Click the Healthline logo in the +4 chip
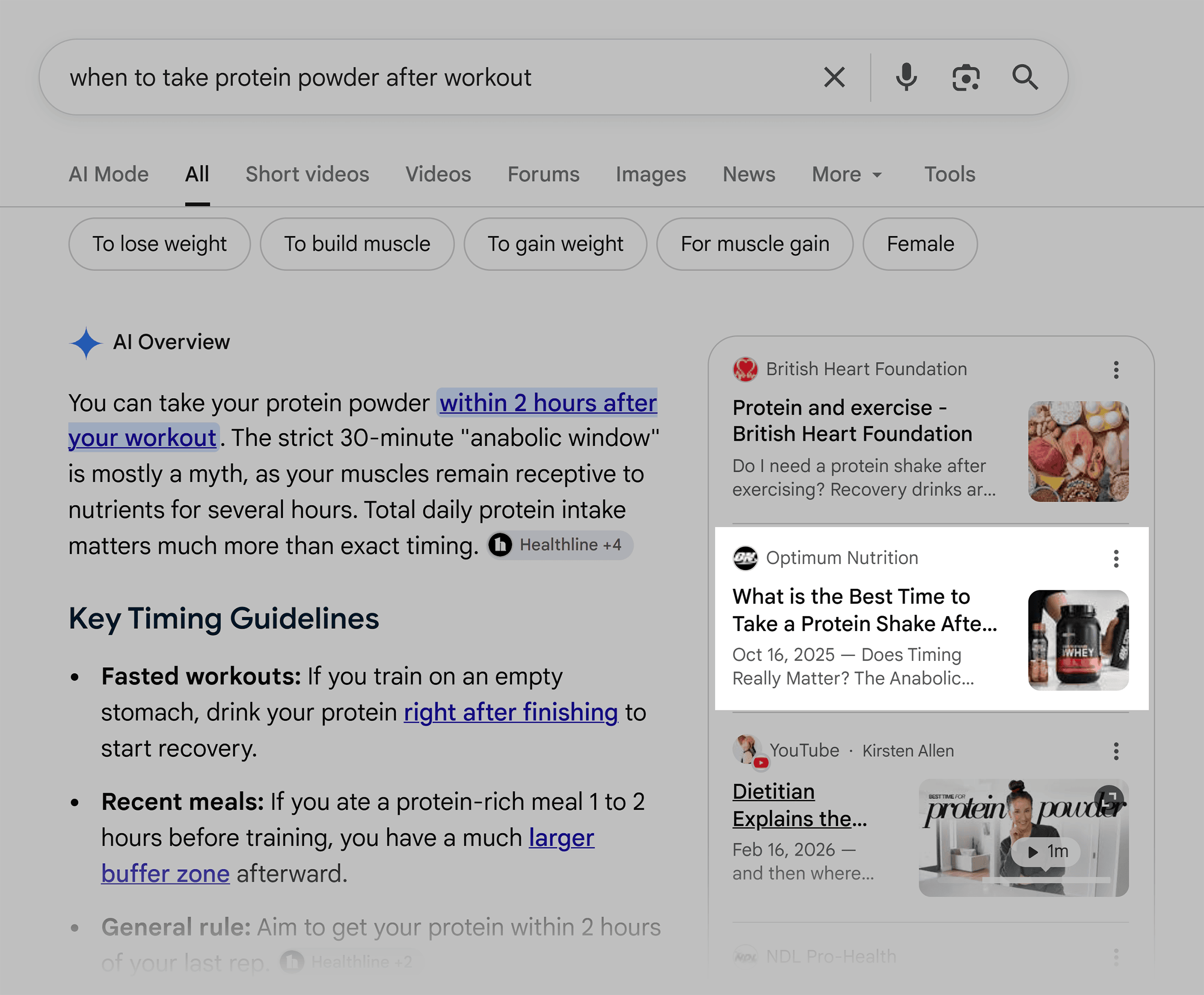Screen dimensions: 1204x995 coord(500,544)
